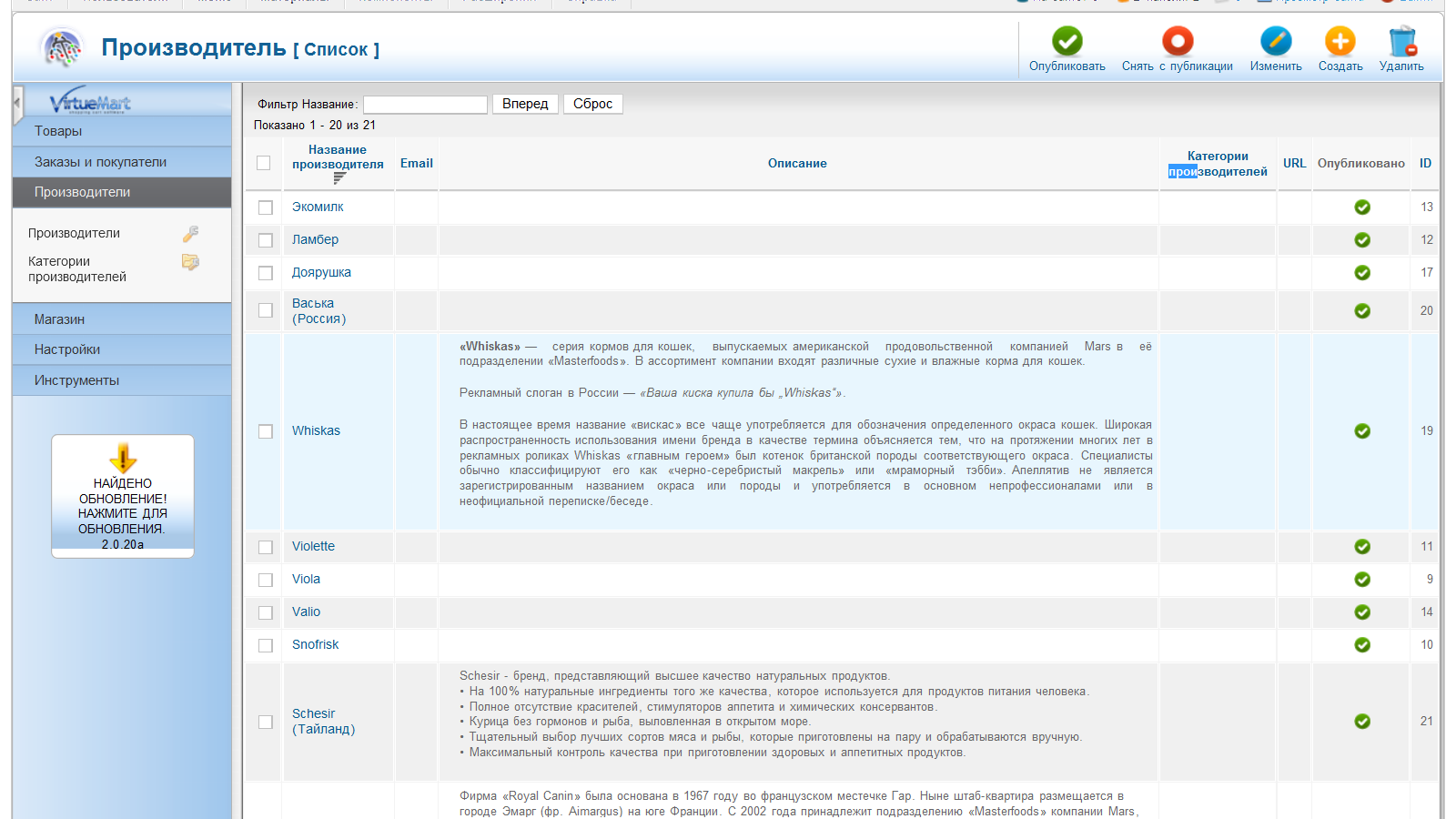The width and height of the screenshot is (1456, 819).
Task: Click in the Фильтр Название input field
Action: pos(425,105)
